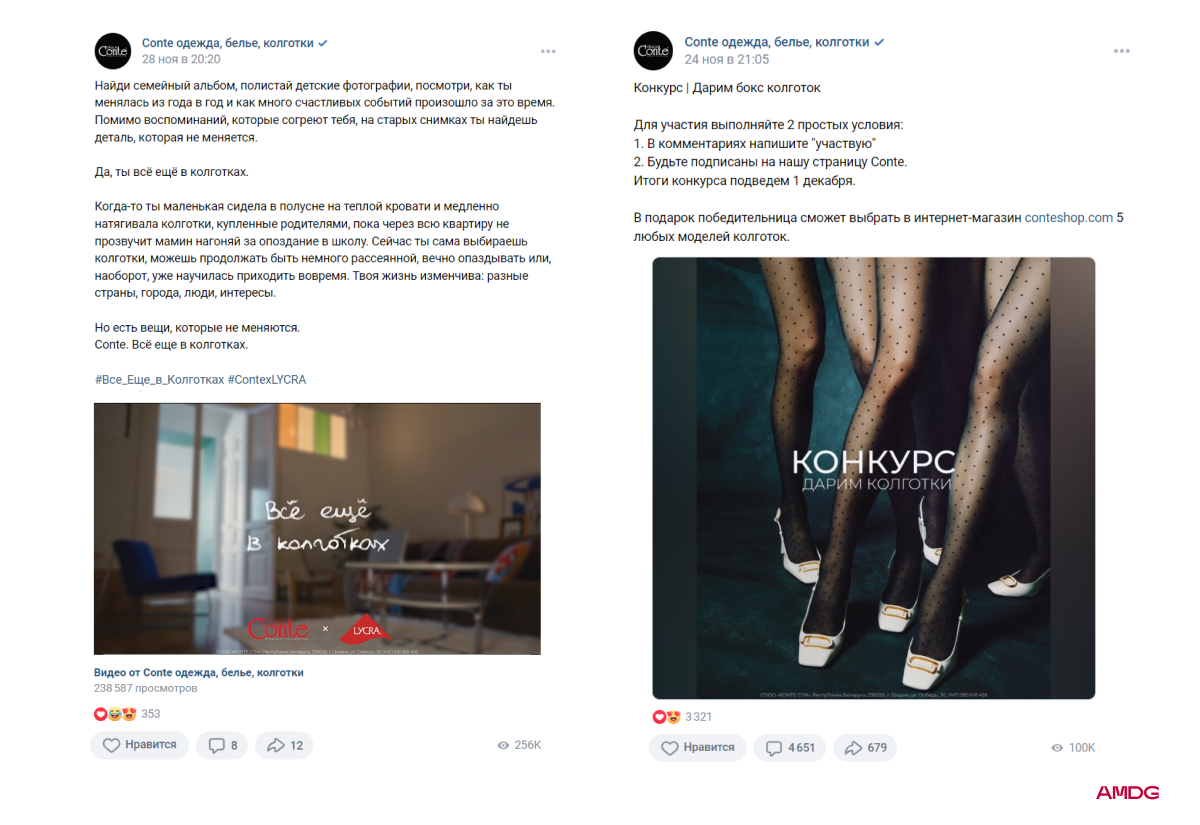Open the 28 ноя в 20:20 post timestamp
Screen dimensions: 1200x825
(181, 60)
